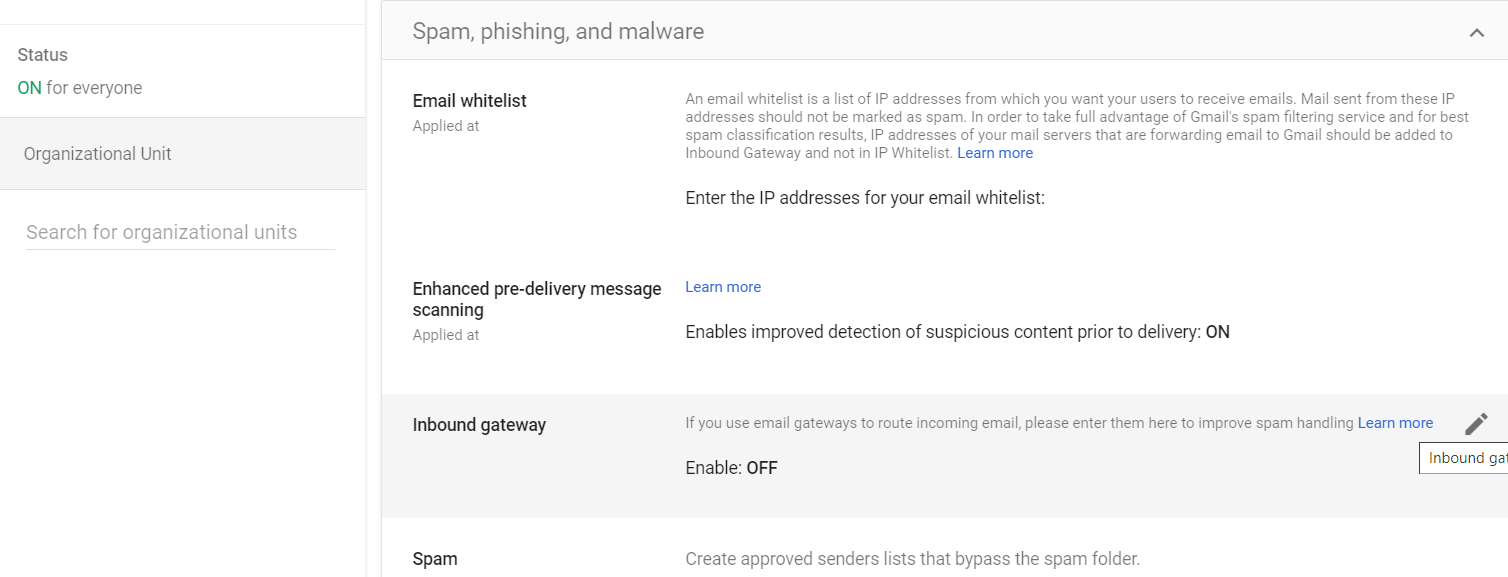1508x577 pixels.
Task: Select the Organizational Unit panel header
Action: [98, 154]
